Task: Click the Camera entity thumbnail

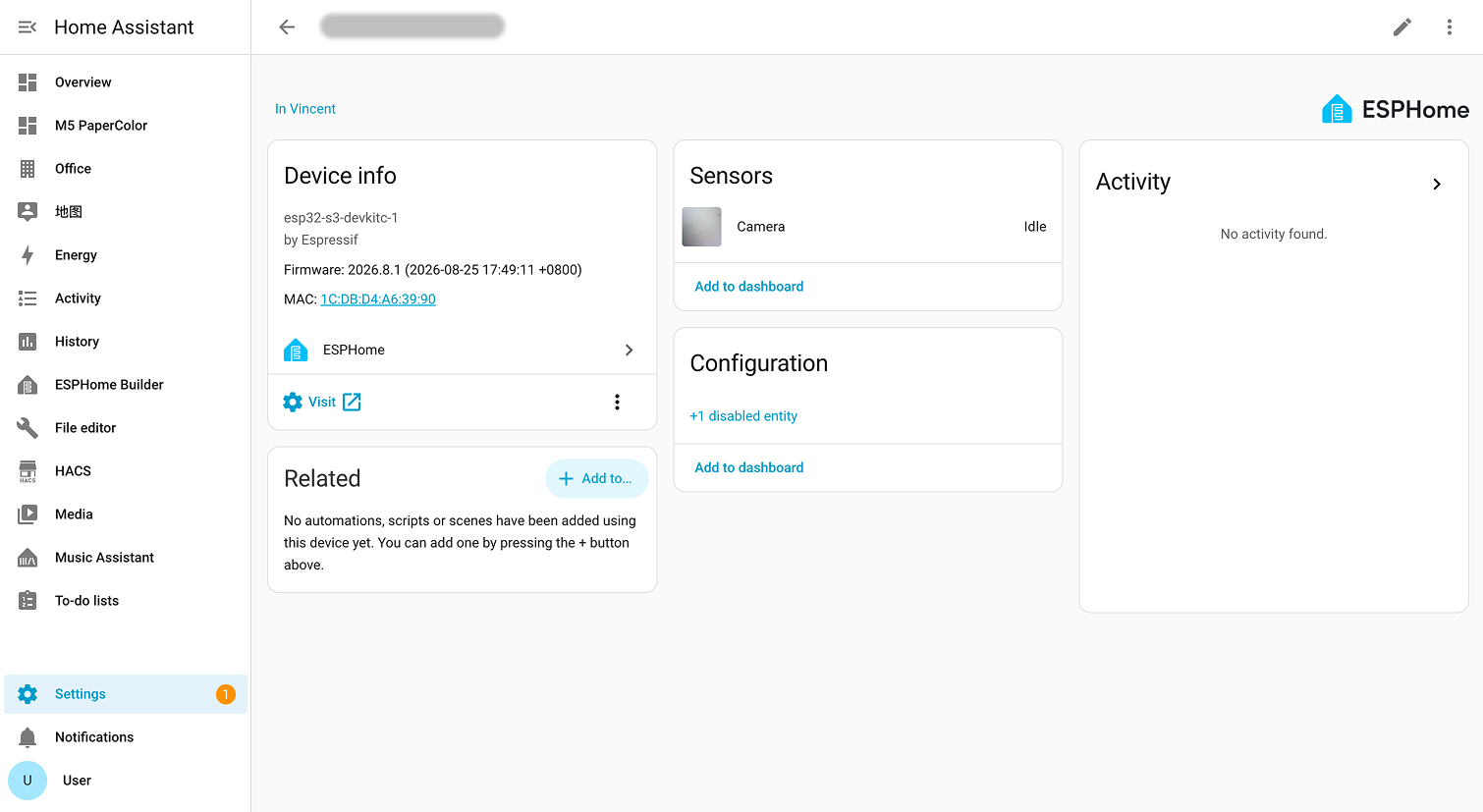Action: (x=702, y=227)
